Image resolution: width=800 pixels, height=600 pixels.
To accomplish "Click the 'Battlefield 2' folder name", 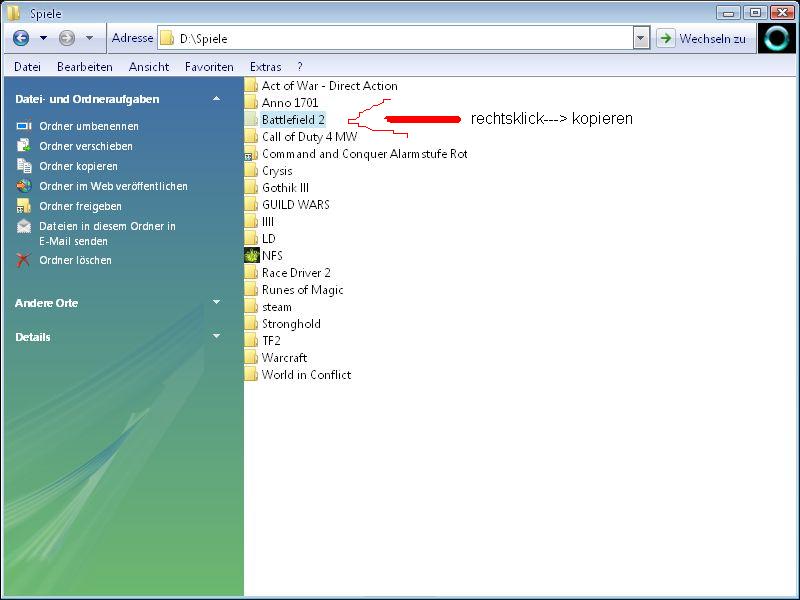I will [x=293, y=119].
